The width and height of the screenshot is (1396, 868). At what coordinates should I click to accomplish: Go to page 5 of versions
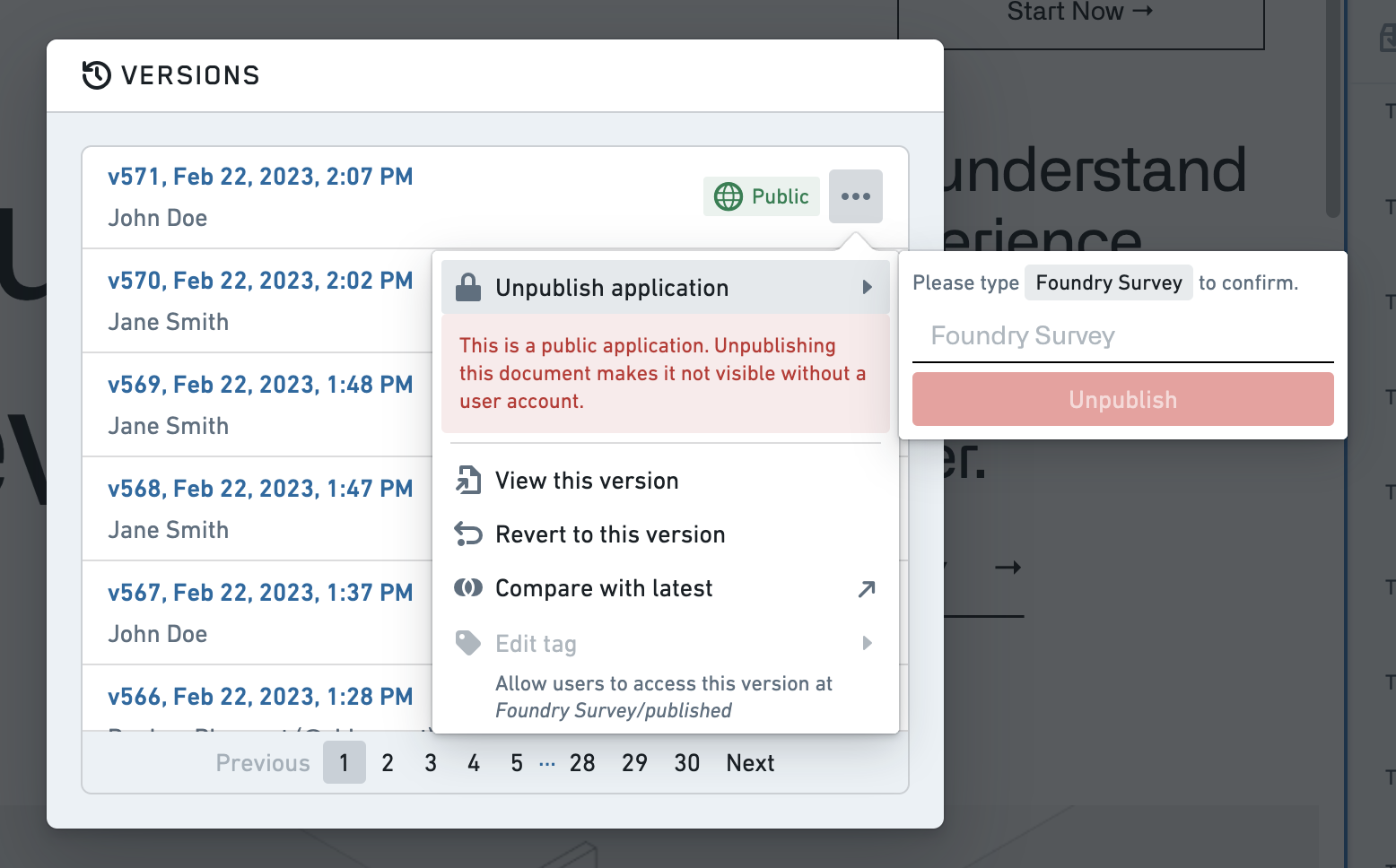[517, 763]
